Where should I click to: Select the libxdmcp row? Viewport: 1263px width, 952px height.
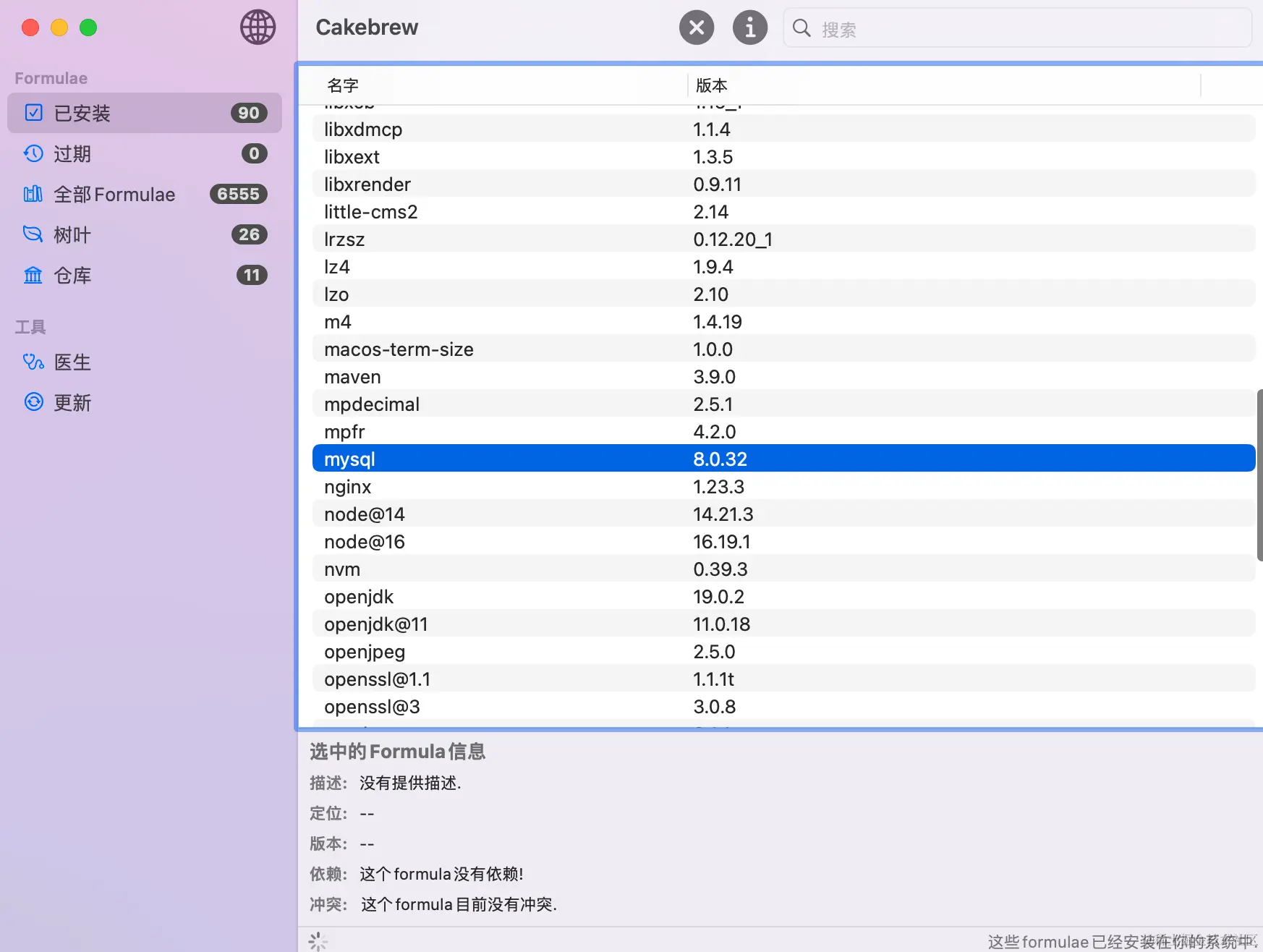tap(784, 129)
